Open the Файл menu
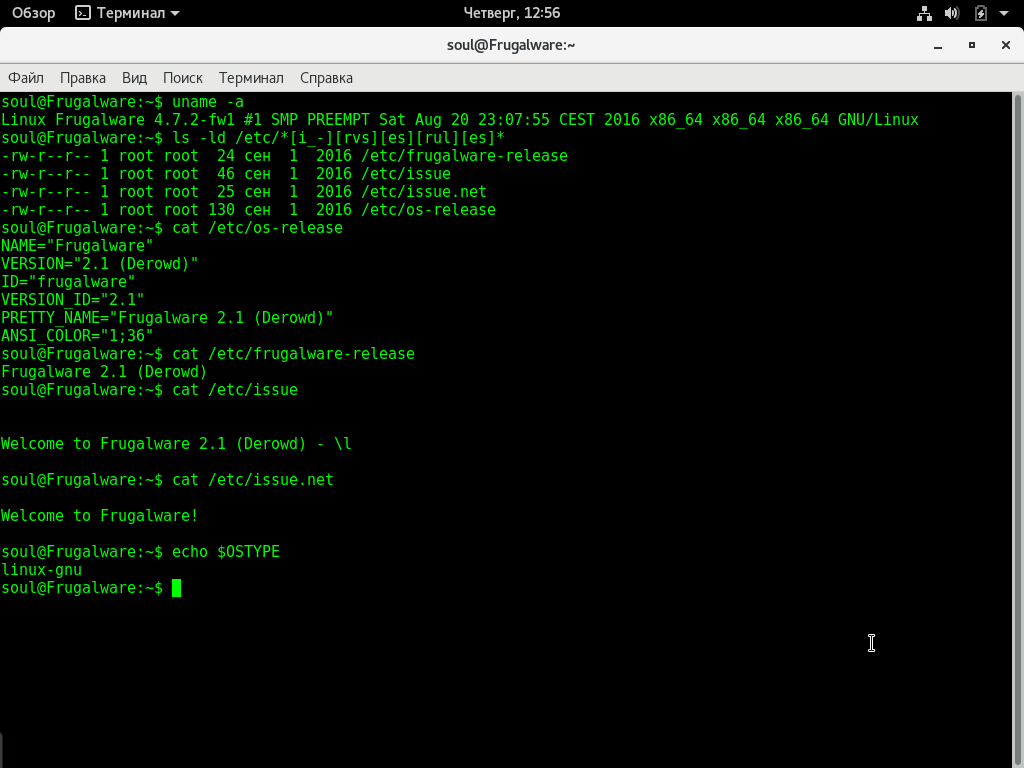Image resolution: width=1024 pixels, height=768 pixels. [26, 78]
